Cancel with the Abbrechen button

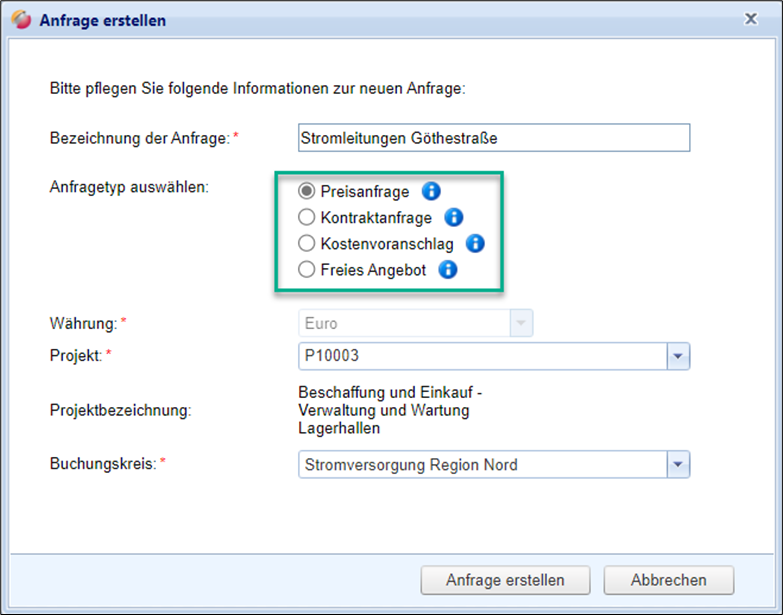(x=668, y=580)
